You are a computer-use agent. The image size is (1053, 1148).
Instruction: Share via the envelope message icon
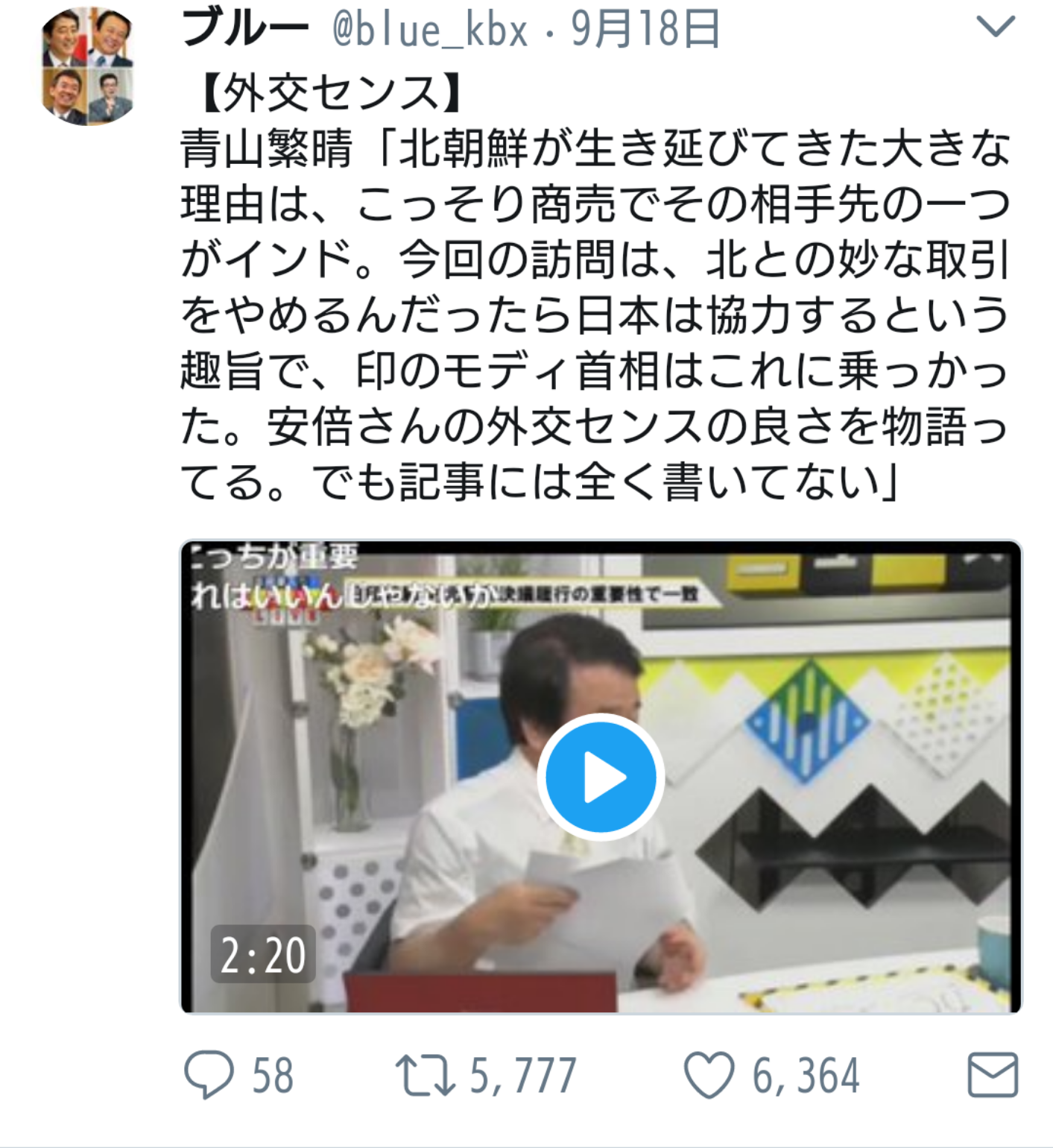click(993, 1075)
